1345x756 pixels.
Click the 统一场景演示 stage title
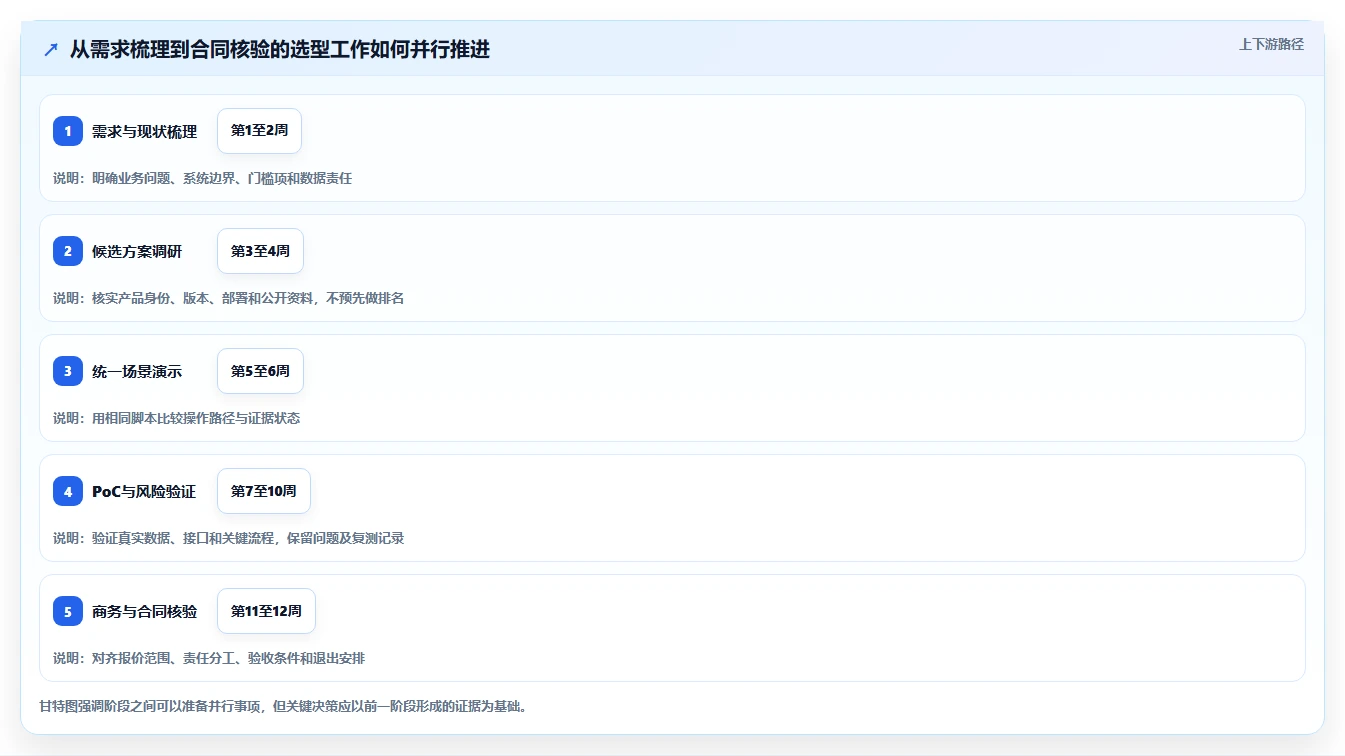click(137, 371)
